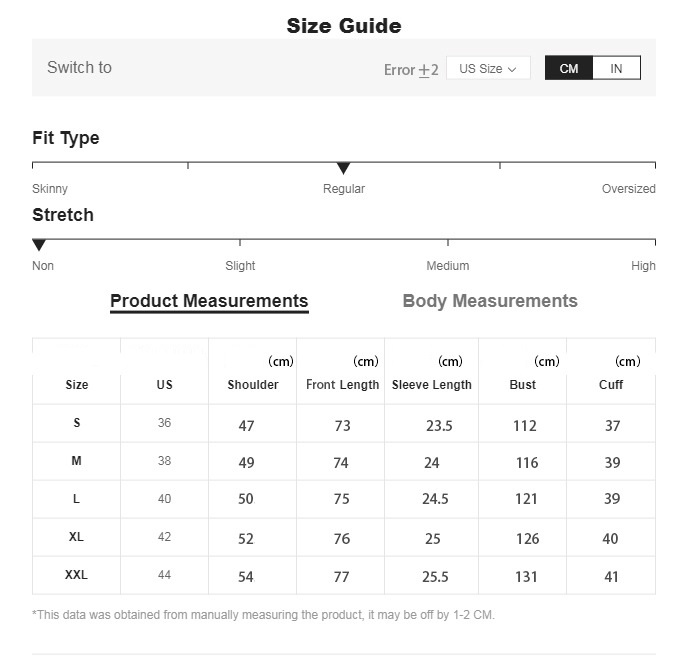Screen dimensions: 691x666
Task: Switch units to CM
Action: 569,68
